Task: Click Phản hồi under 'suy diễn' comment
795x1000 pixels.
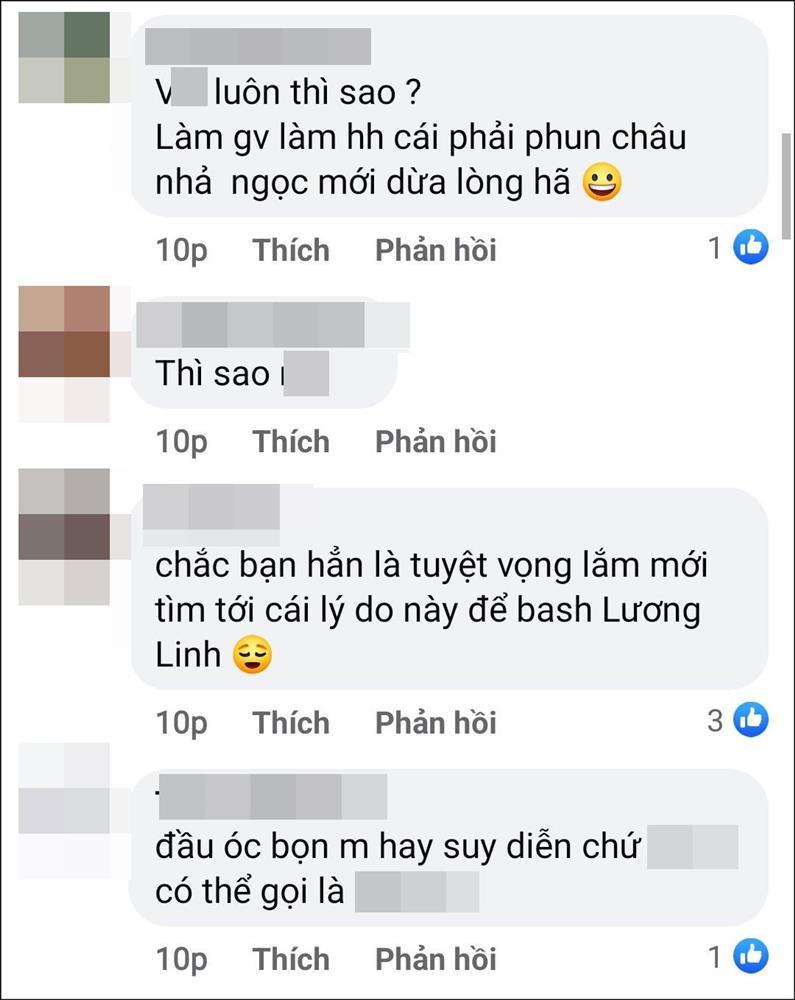Action: point(435,959)
